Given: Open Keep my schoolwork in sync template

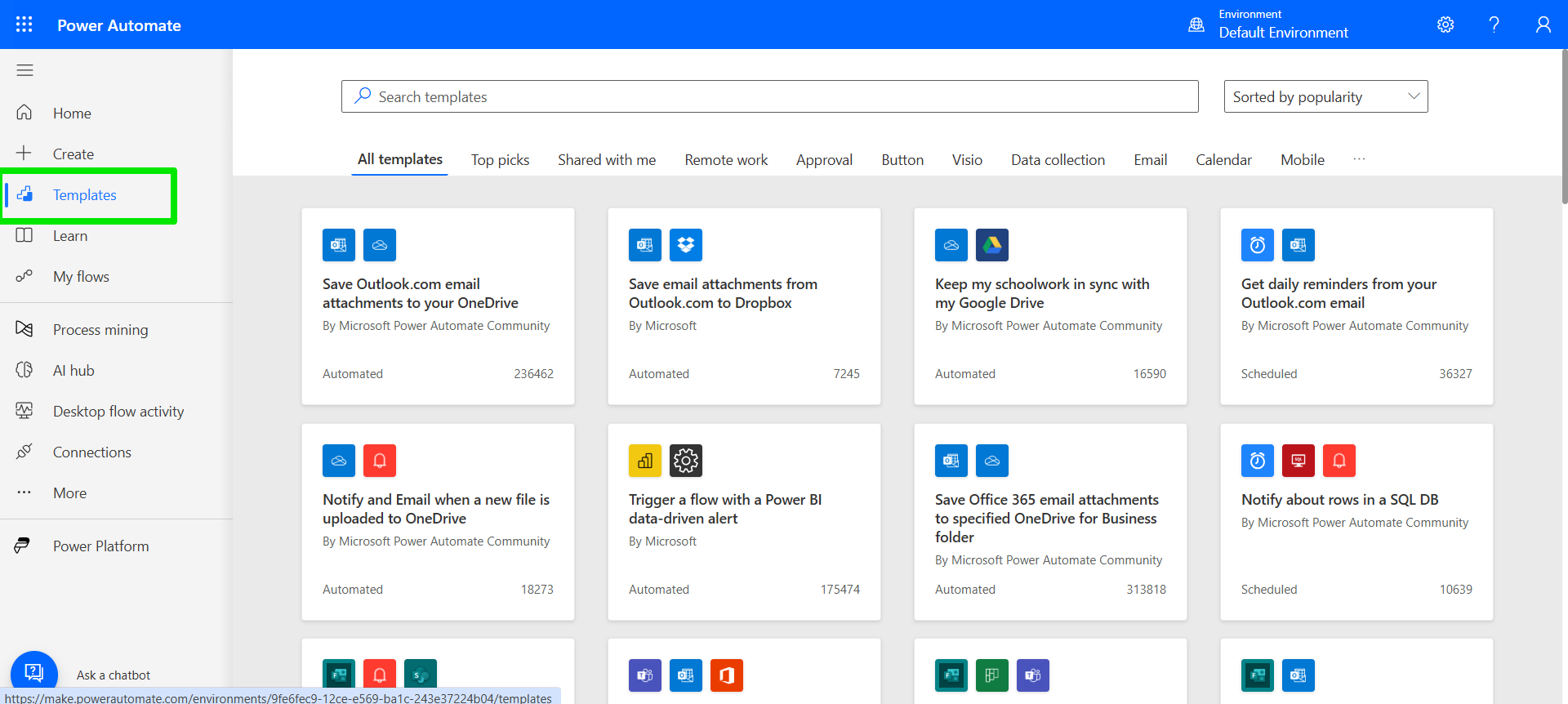Looking at the screenshot, I should coord(1050,306).
